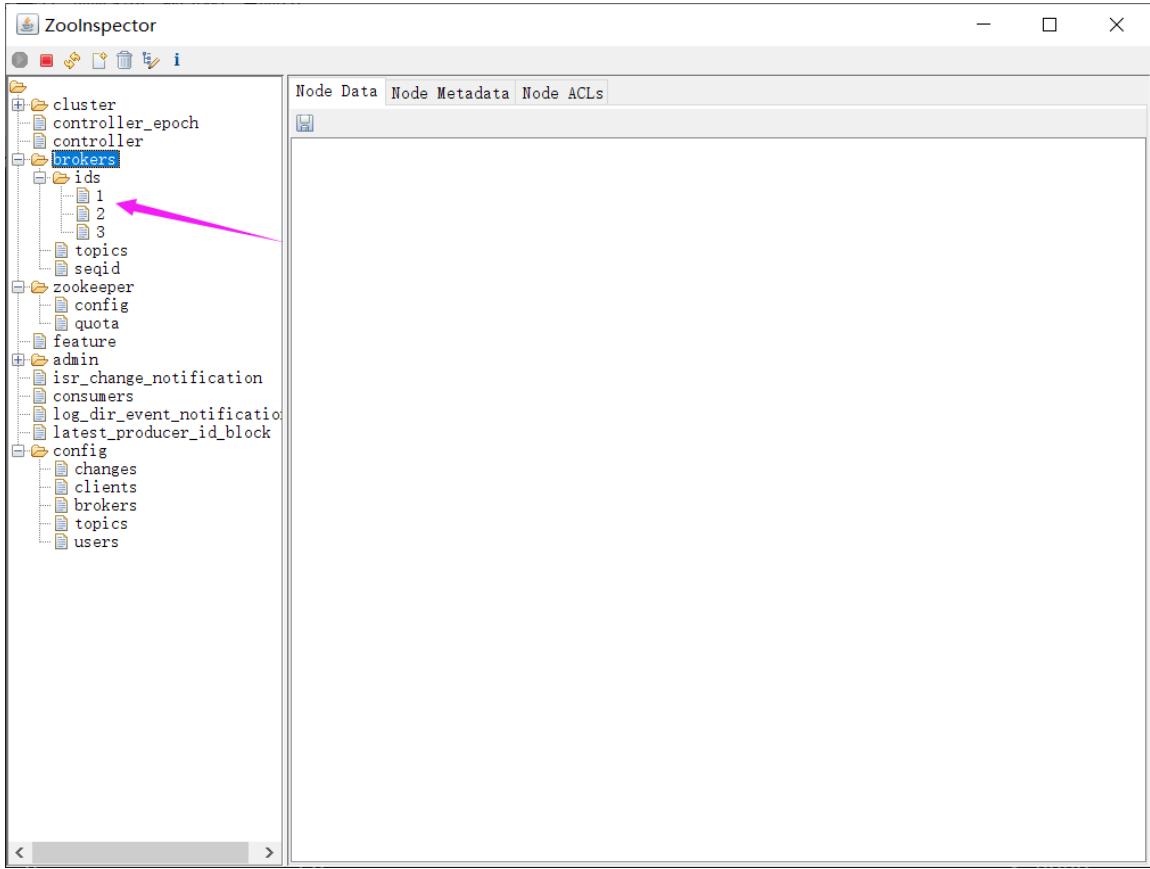Collapse the ids tree node
Image resolution: width=1150 pixels, height=869 pixels.
[40, 178]
